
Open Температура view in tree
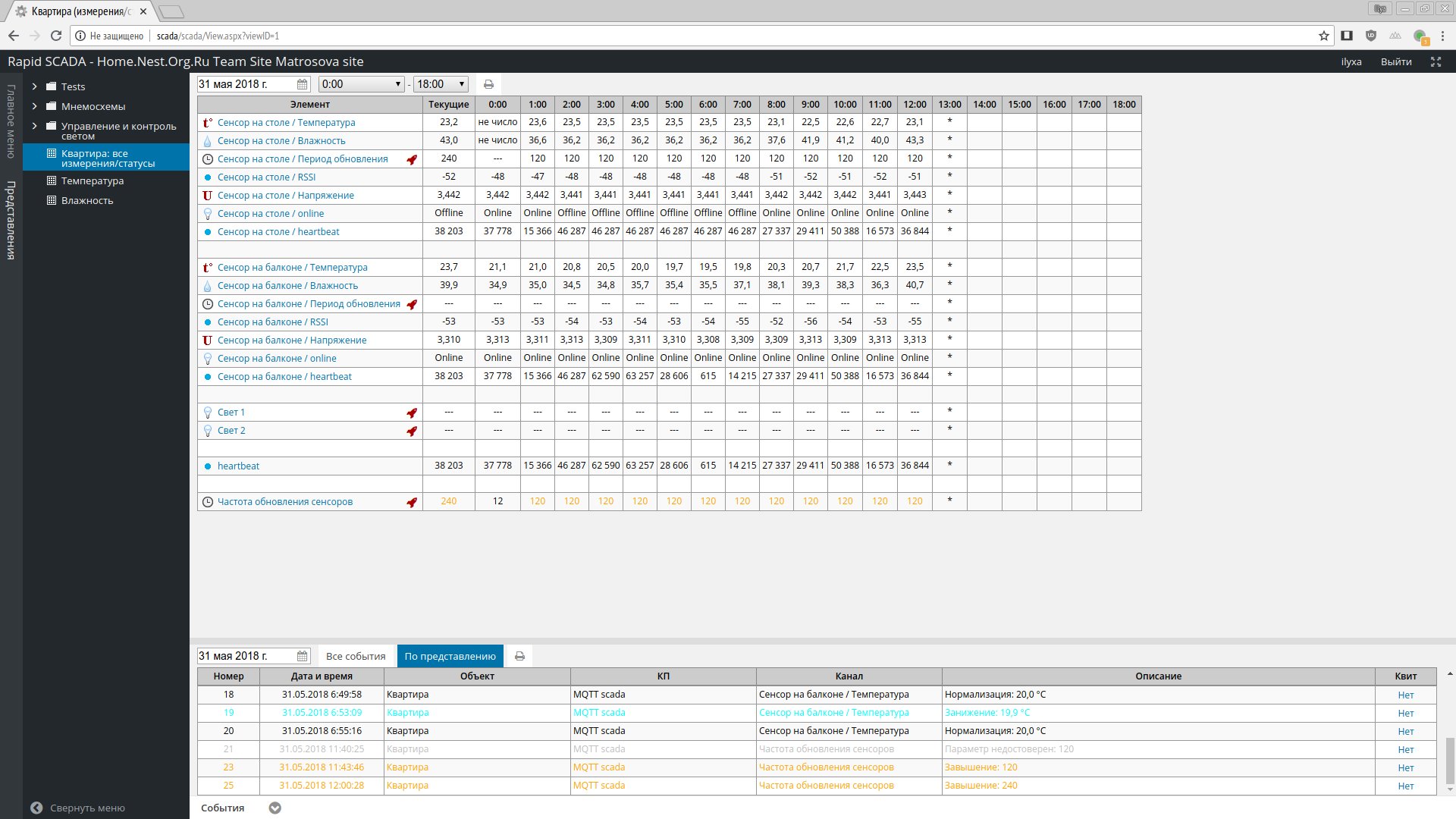[92, 180]
